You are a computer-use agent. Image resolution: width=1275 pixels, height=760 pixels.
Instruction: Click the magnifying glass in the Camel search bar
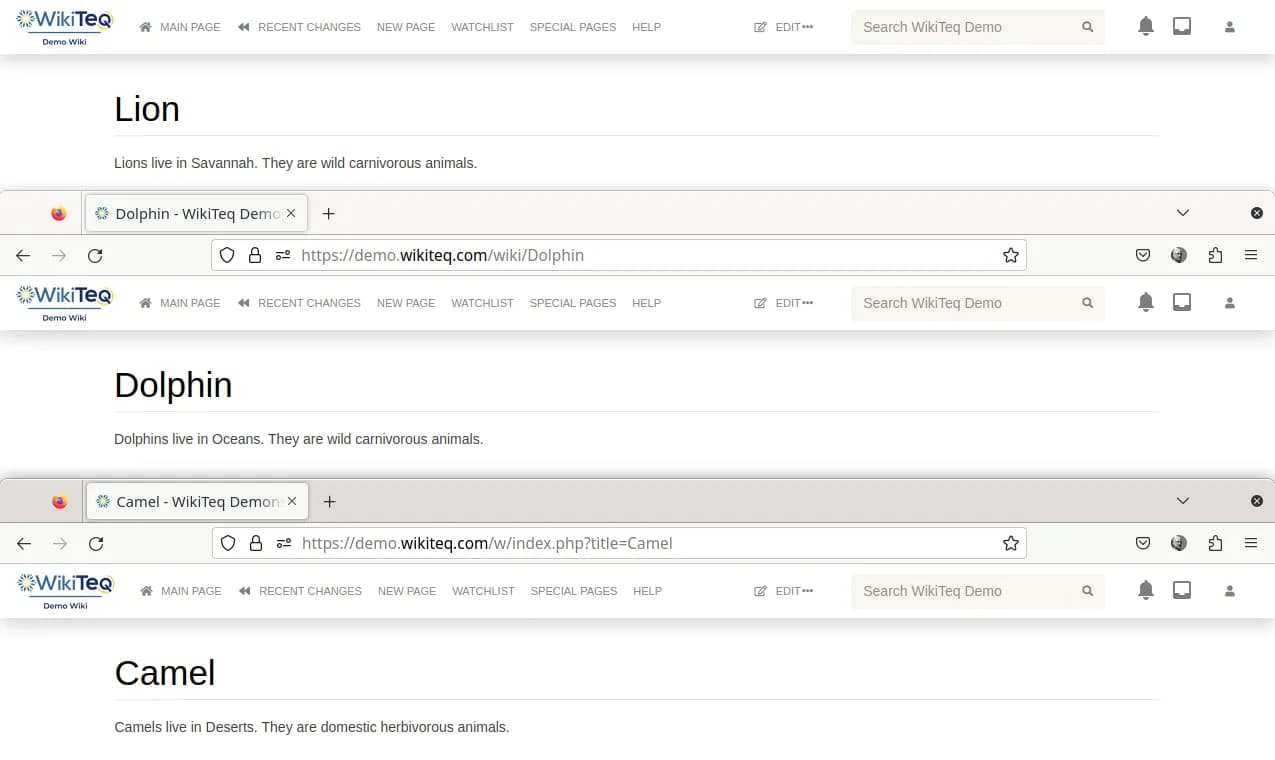pos(1087,590)
